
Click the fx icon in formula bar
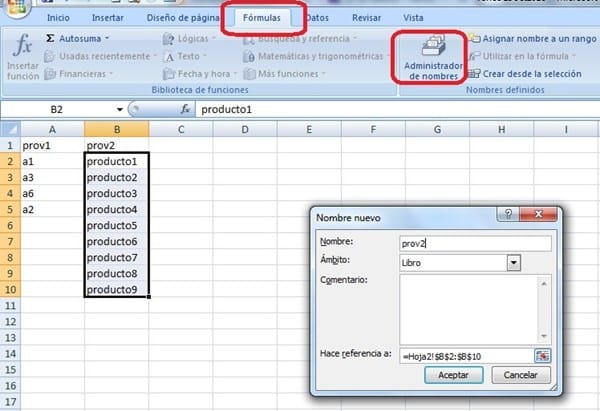(185, 109)
